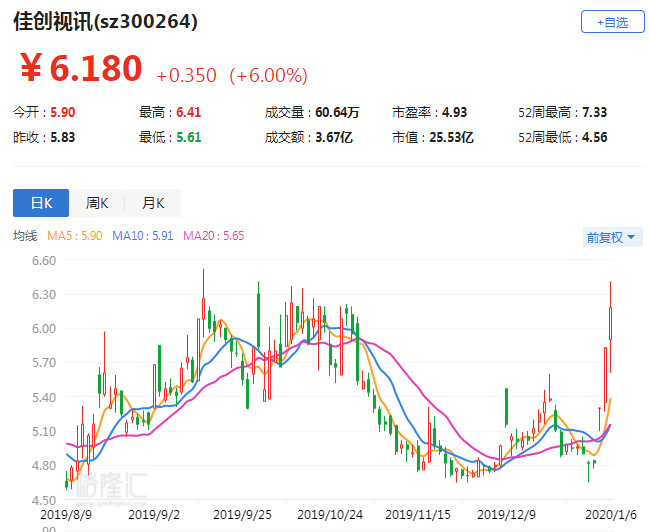Click the 均线 label beside moving averages

click(x=25, y=236)
